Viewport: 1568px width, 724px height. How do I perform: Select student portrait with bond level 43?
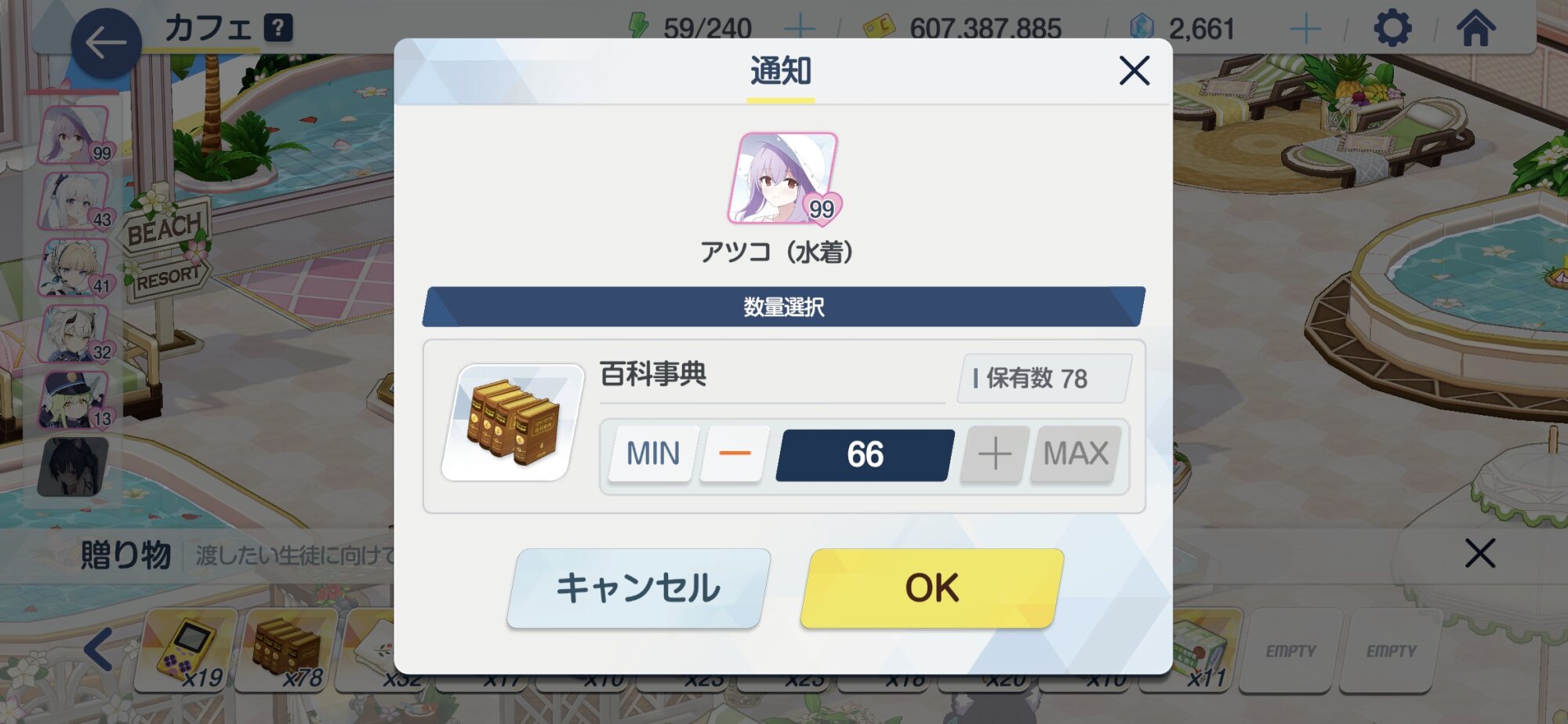click(76, 201)
